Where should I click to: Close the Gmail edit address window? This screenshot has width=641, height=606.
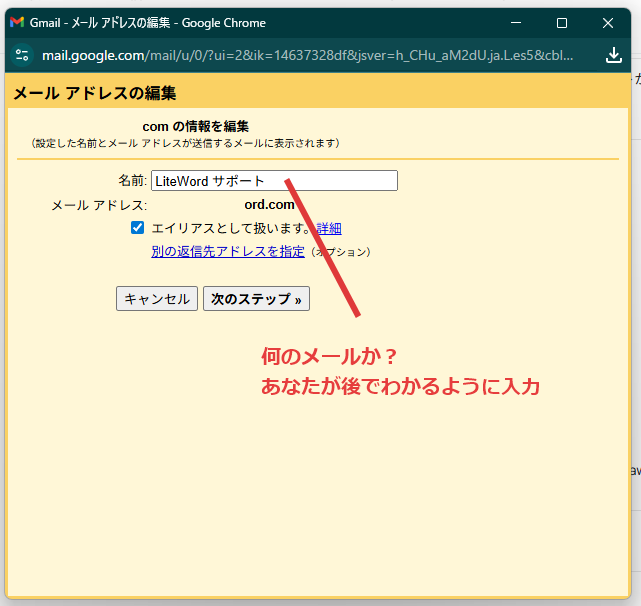608,22
